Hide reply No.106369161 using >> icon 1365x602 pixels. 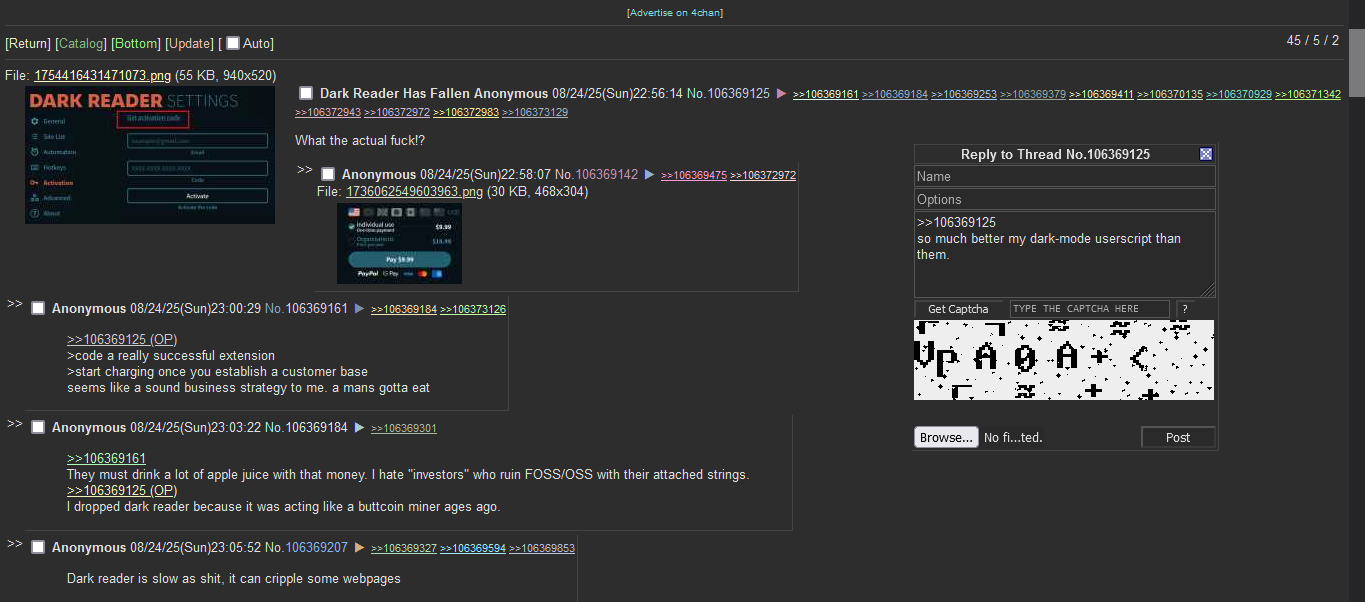15,303
